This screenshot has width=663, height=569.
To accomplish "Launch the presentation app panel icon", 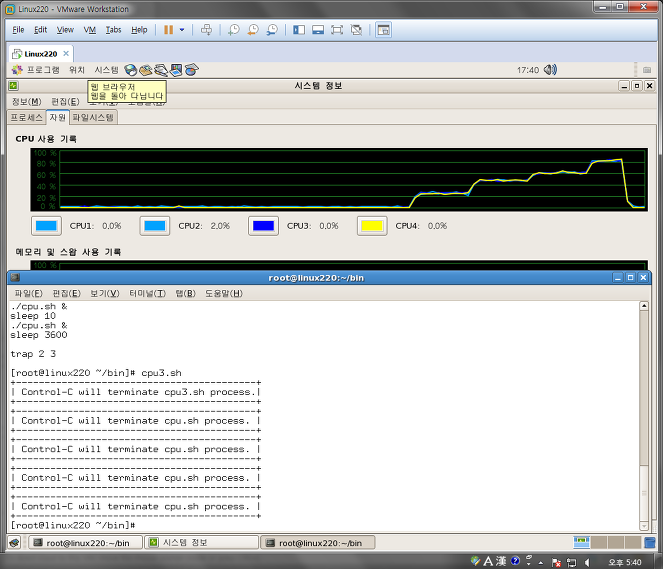I will [x=176, y=70].
